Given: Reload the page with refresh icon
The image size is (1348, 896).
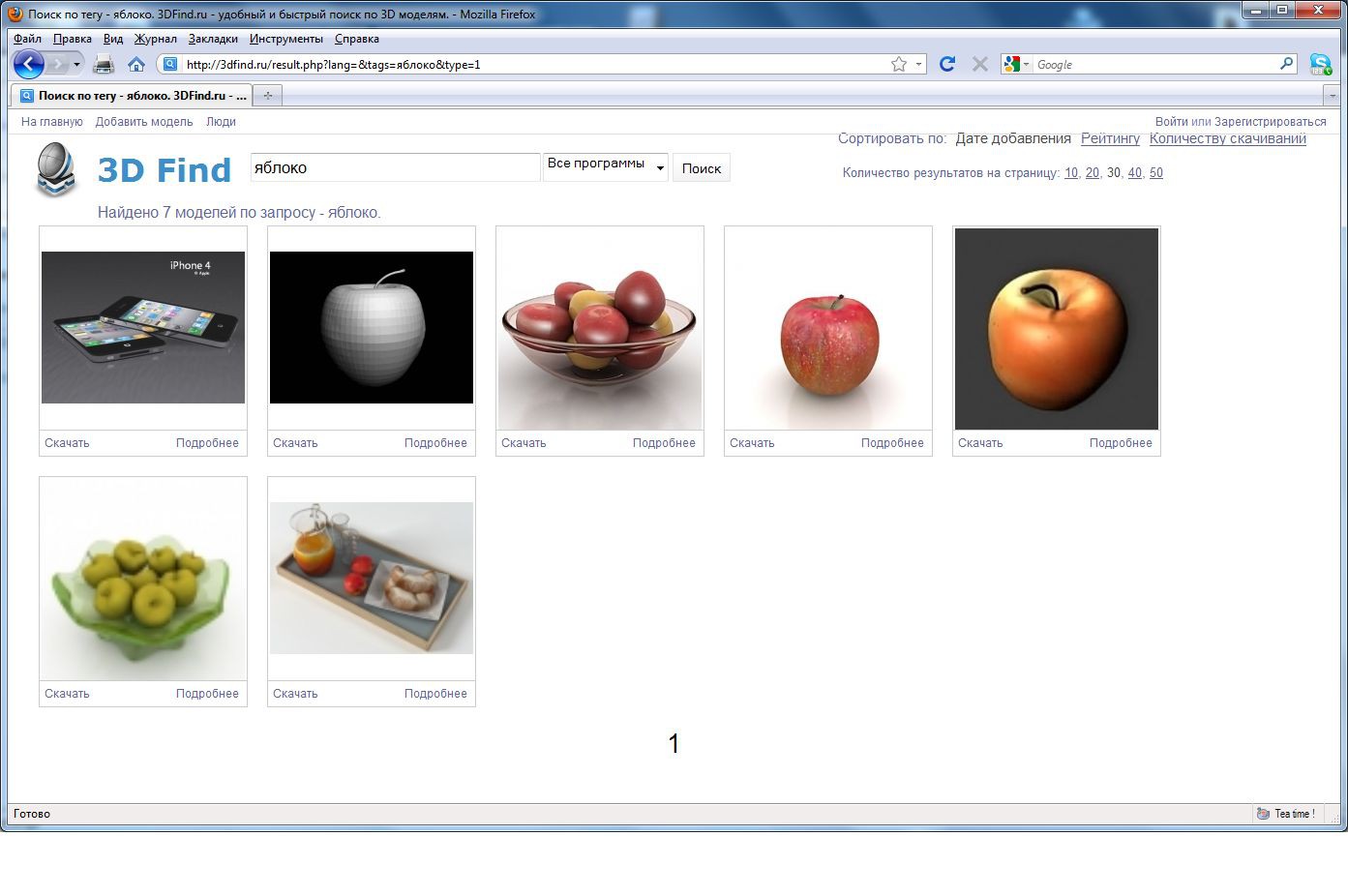Looking at the screenshot, I should (947, 65).
